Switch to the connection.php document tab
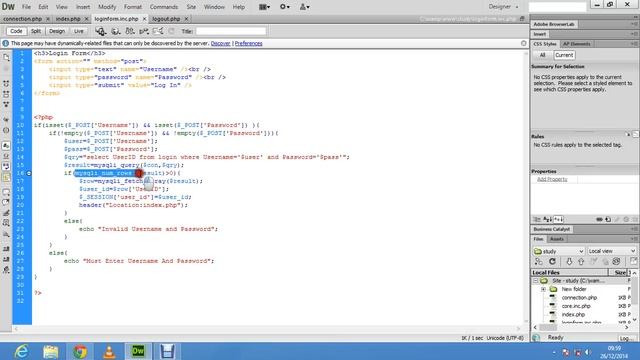640x360 pixels. [22, 19]
